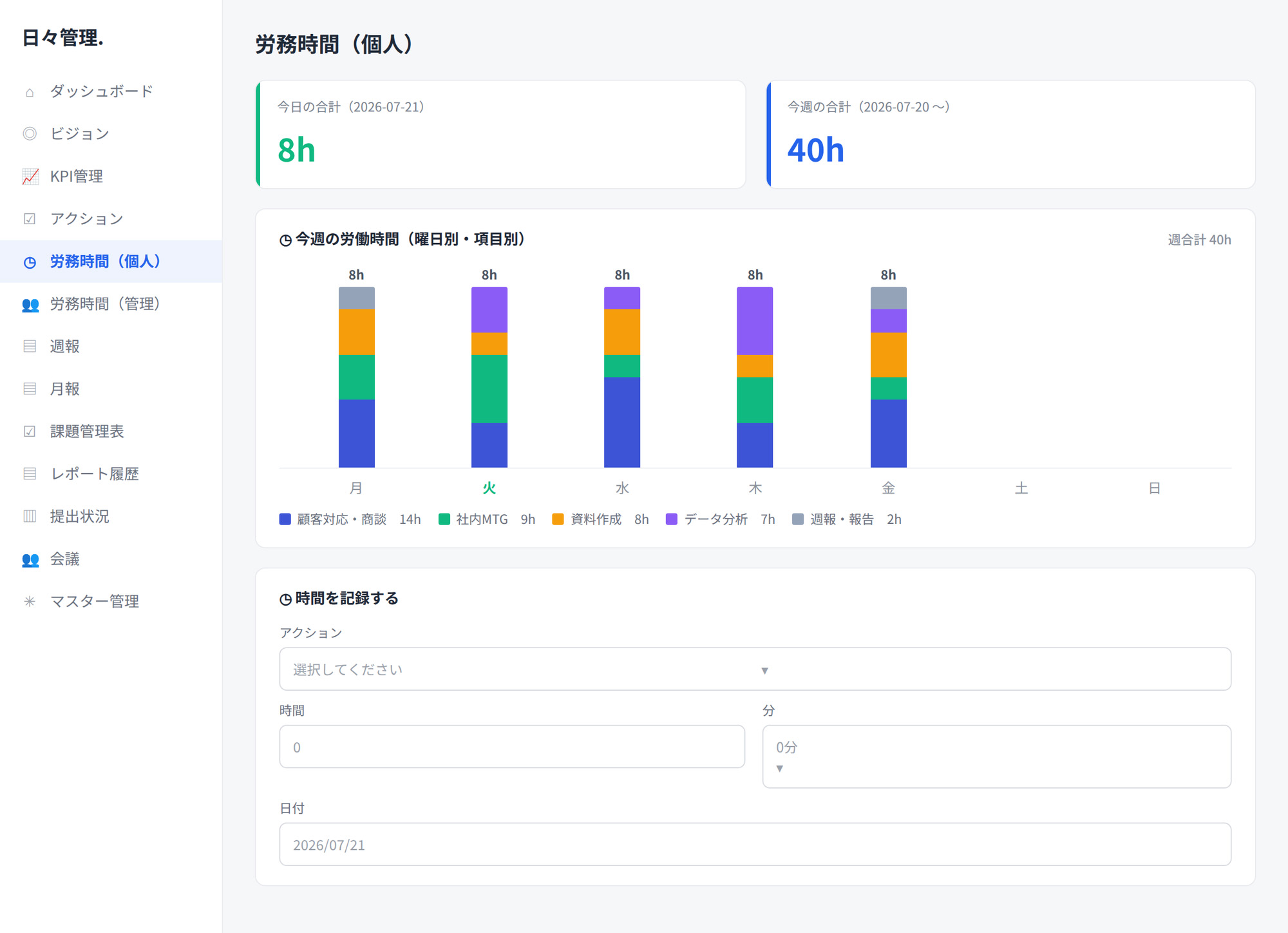Click the ビジョン target icon
Image resolution: width=1288 pixels, height=933 pixels.
(x=30, y=134)
